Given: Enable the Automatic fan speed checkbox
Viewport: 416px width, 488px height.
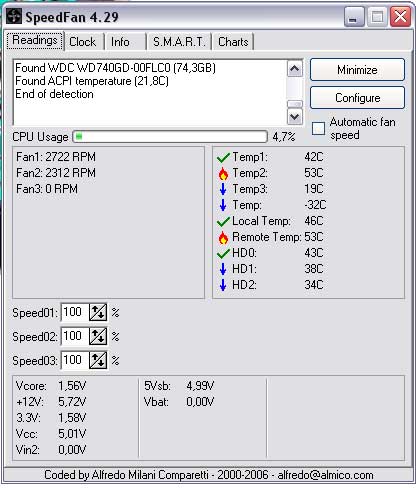Looking at the screenshot, I should 318,128.
